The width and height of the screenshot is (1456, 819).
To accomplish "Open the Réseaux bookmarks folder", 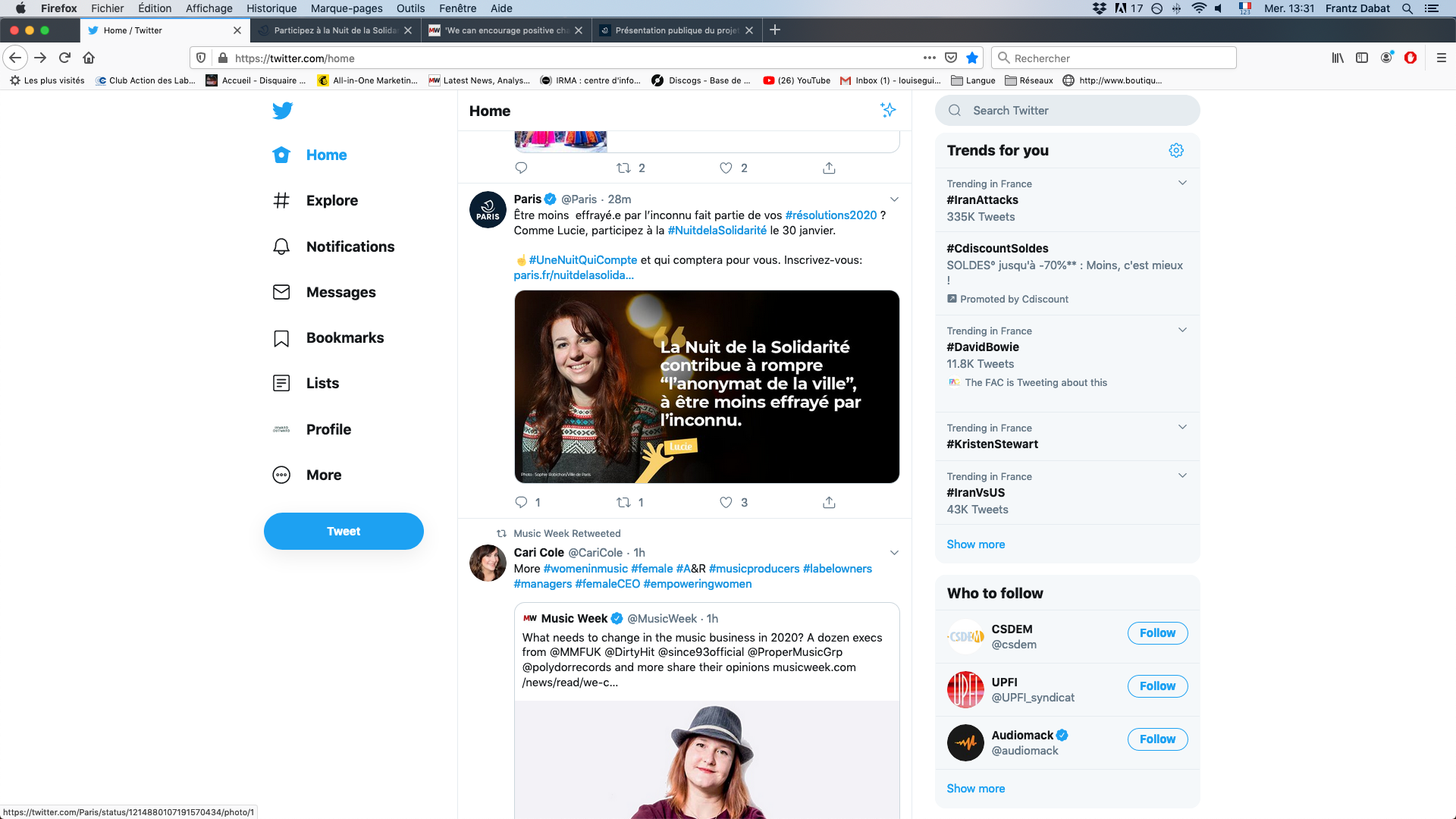I will (x=1028, y=80).
